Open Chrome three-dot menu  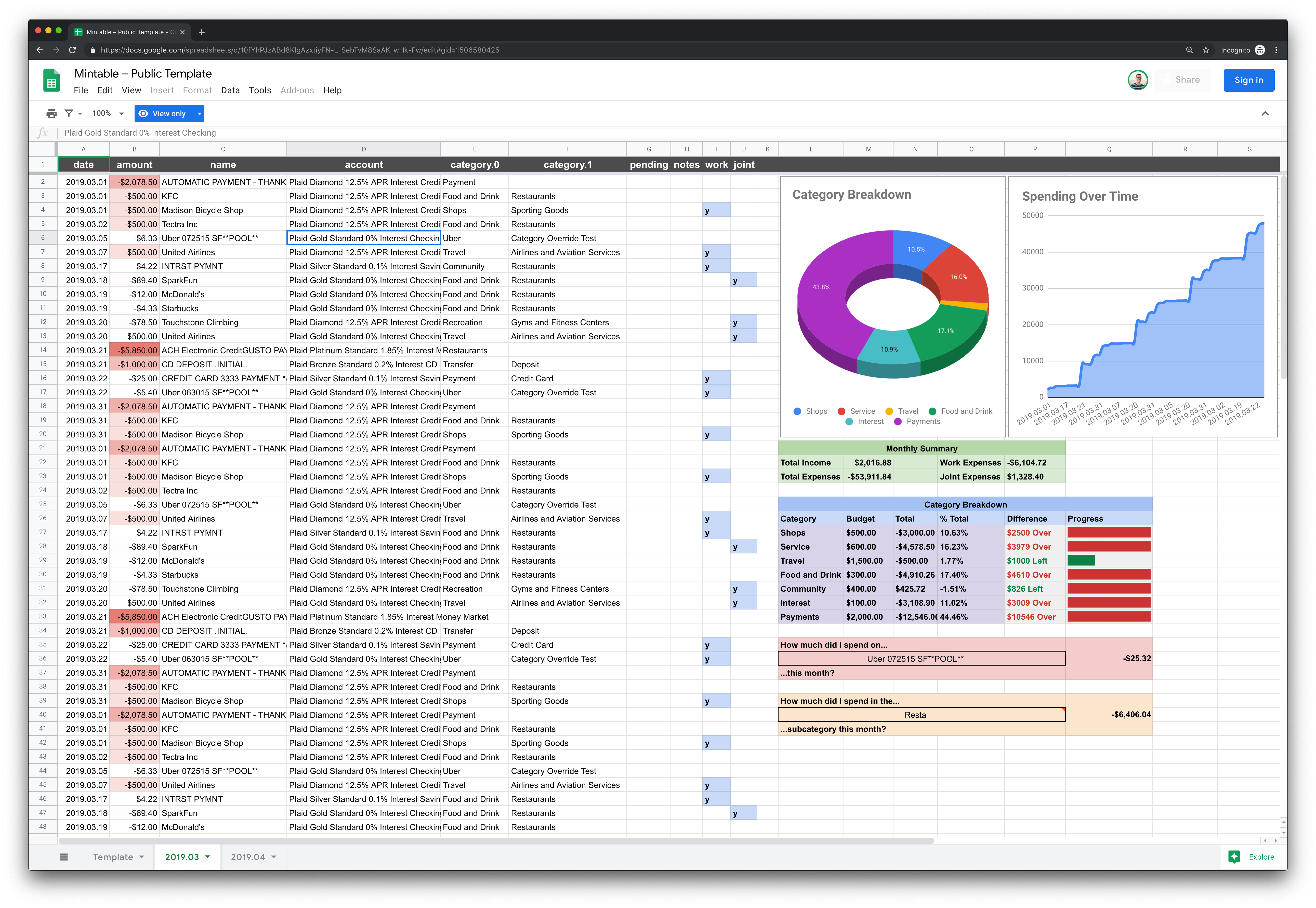(x=1276, y=50)
